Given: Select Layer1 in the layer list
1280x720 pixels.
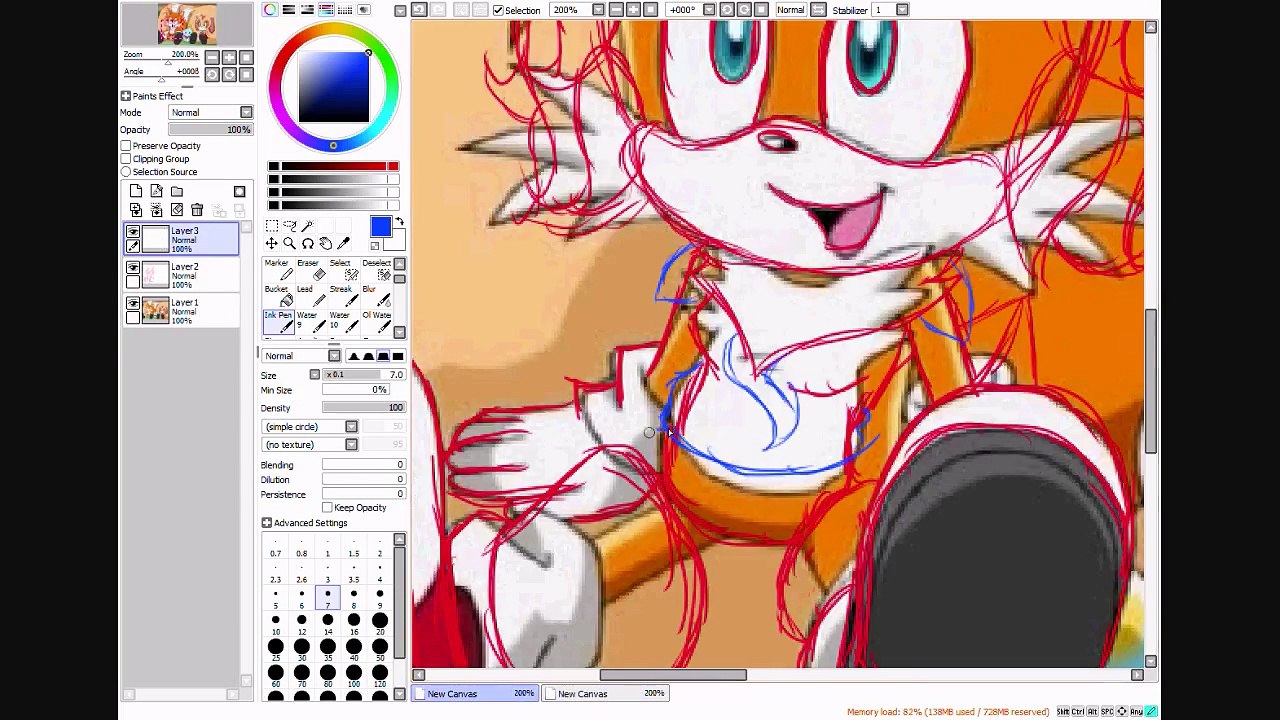Looking at the screenshot, I should pos(181,312).
